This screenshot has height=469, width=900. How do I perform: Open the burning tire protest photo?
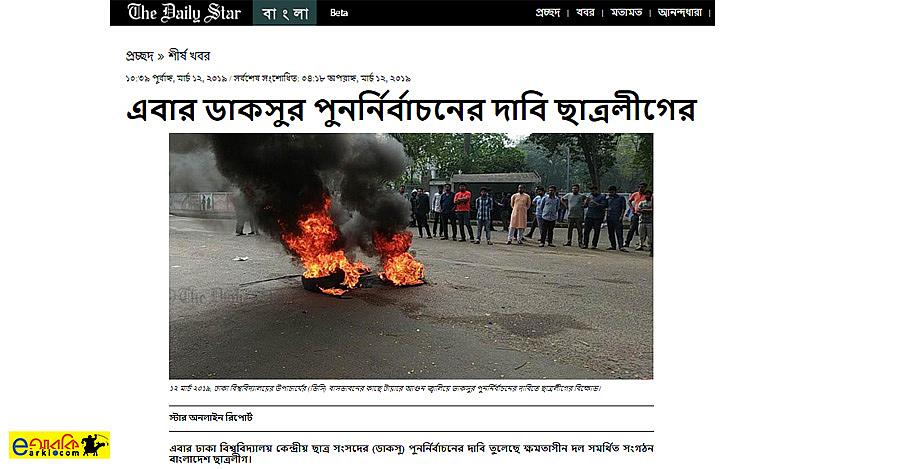point(411,256)
